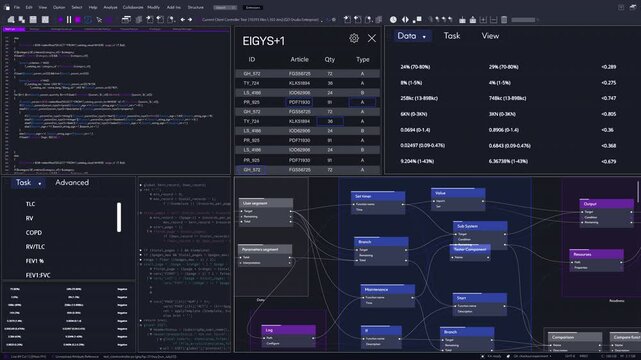
Task: Click the value 6.36738% (1-43%)
Action: 508,161
